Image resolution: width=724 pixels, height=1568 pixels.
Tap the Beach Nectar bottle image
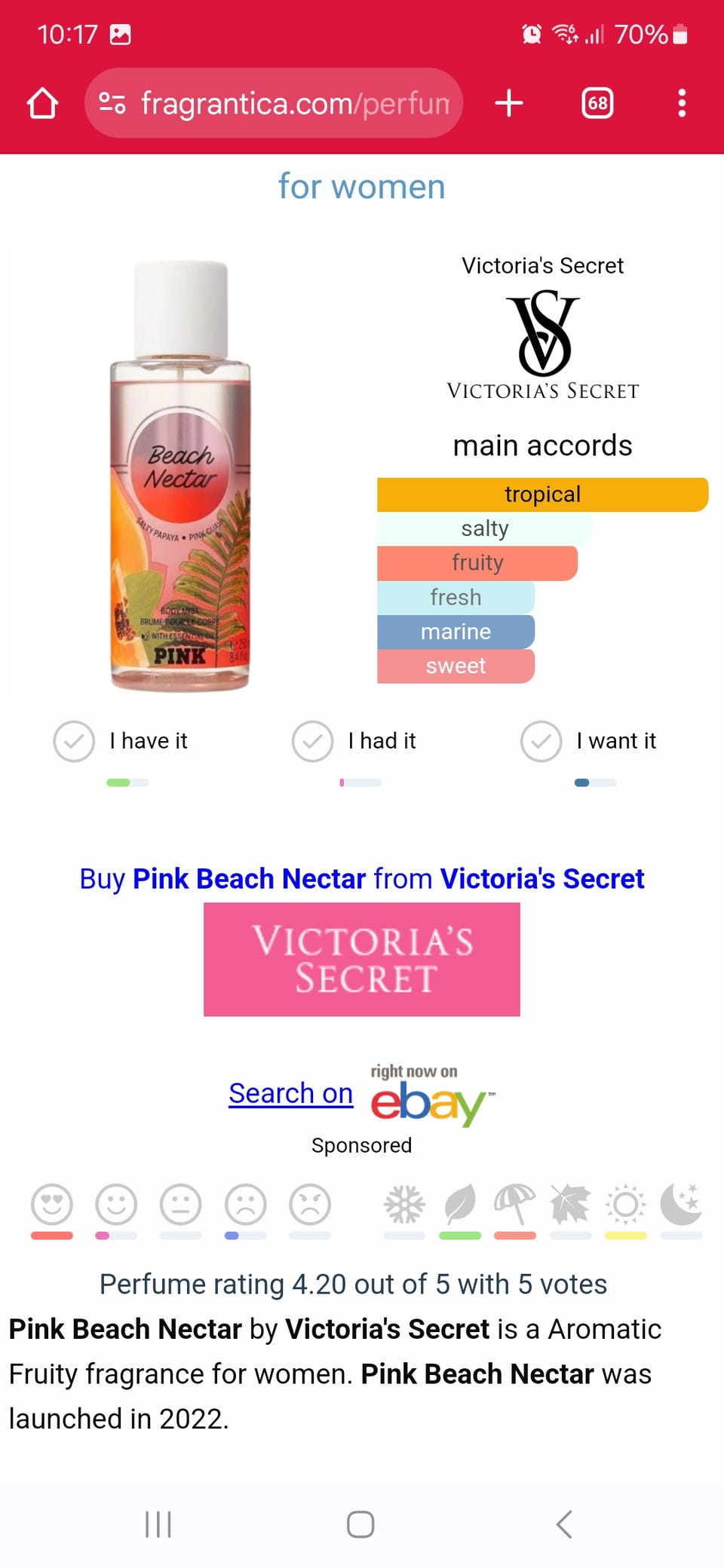tap(181, 476)
